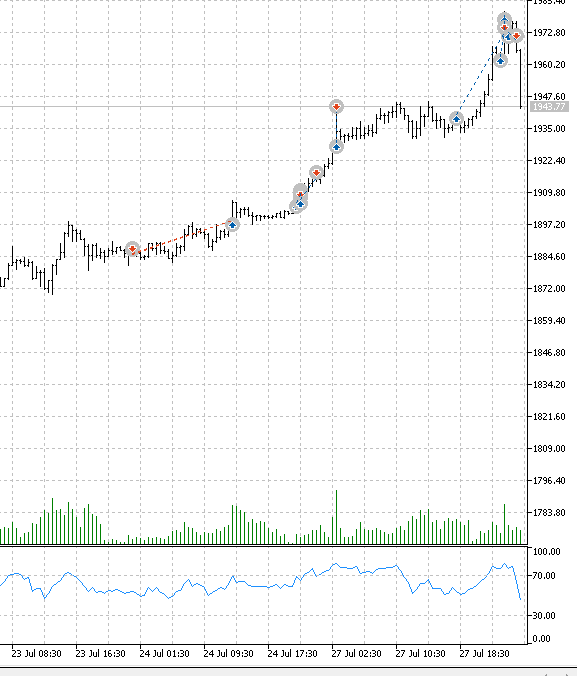Click the 1809.00 price scale label
Screen dimensions: 577x676
[x=549, y=448]
